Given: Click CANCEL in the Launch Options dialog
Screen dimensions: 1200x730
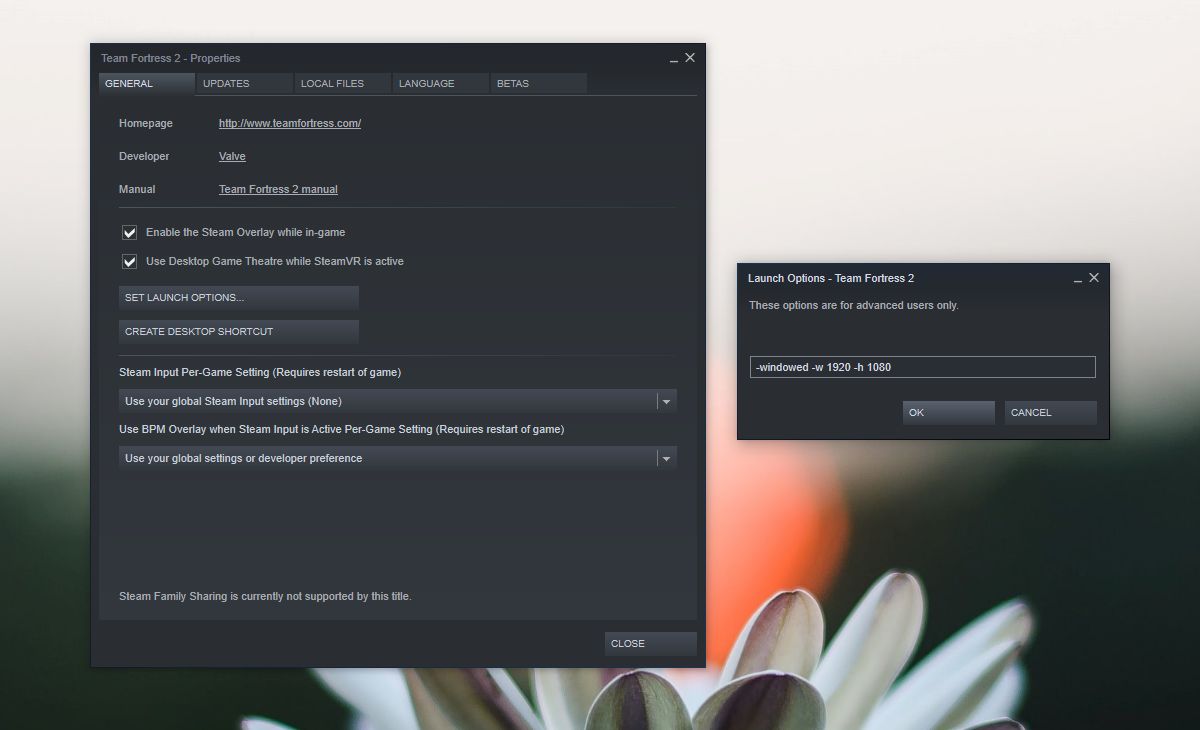Looking at the screenshot, I should [1049, 412].
